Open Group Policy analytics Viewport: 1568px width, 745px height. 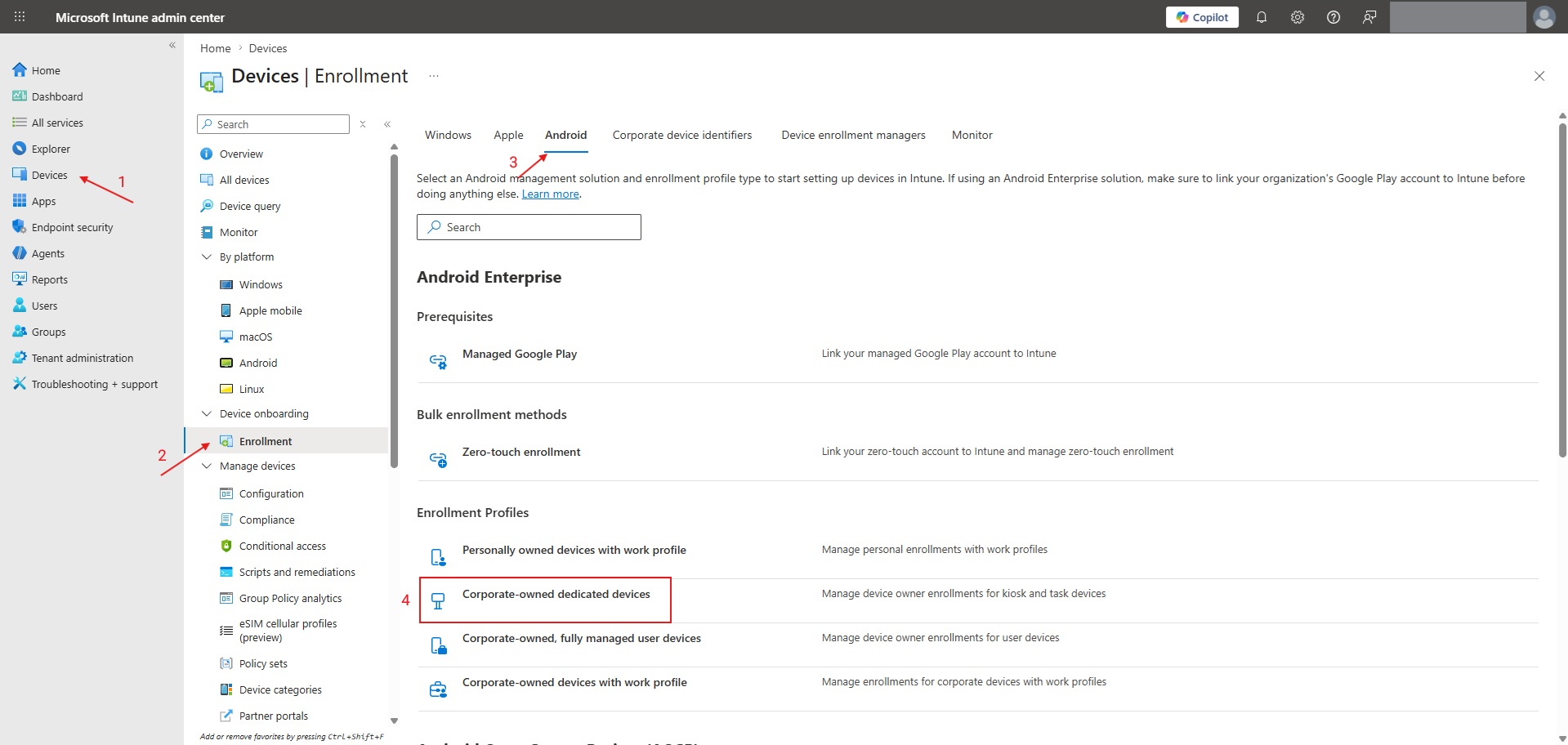click(x=290, y=598)
